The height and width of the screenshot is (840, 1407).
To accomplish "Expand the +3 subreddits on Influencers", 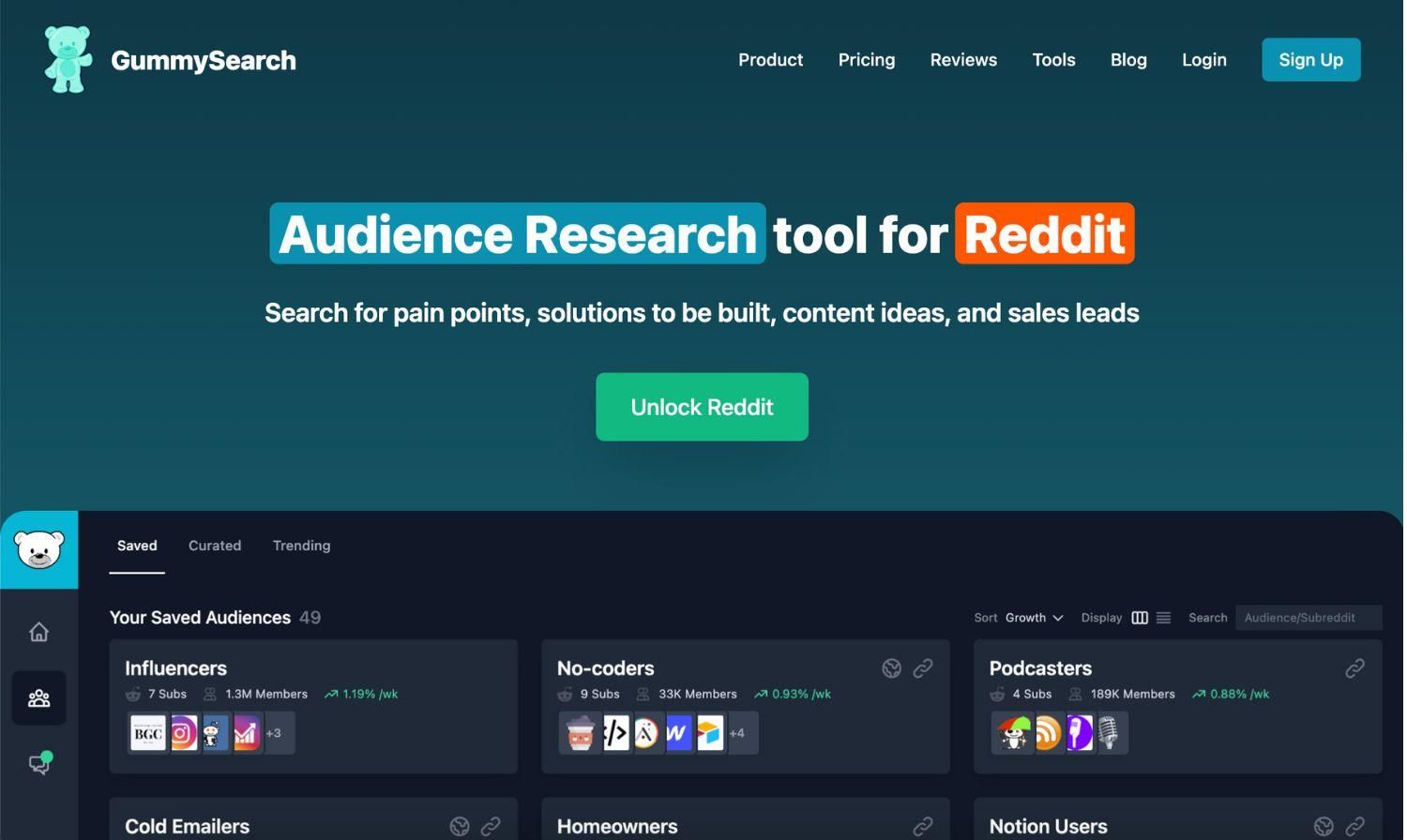I will [x=274, y=733].
